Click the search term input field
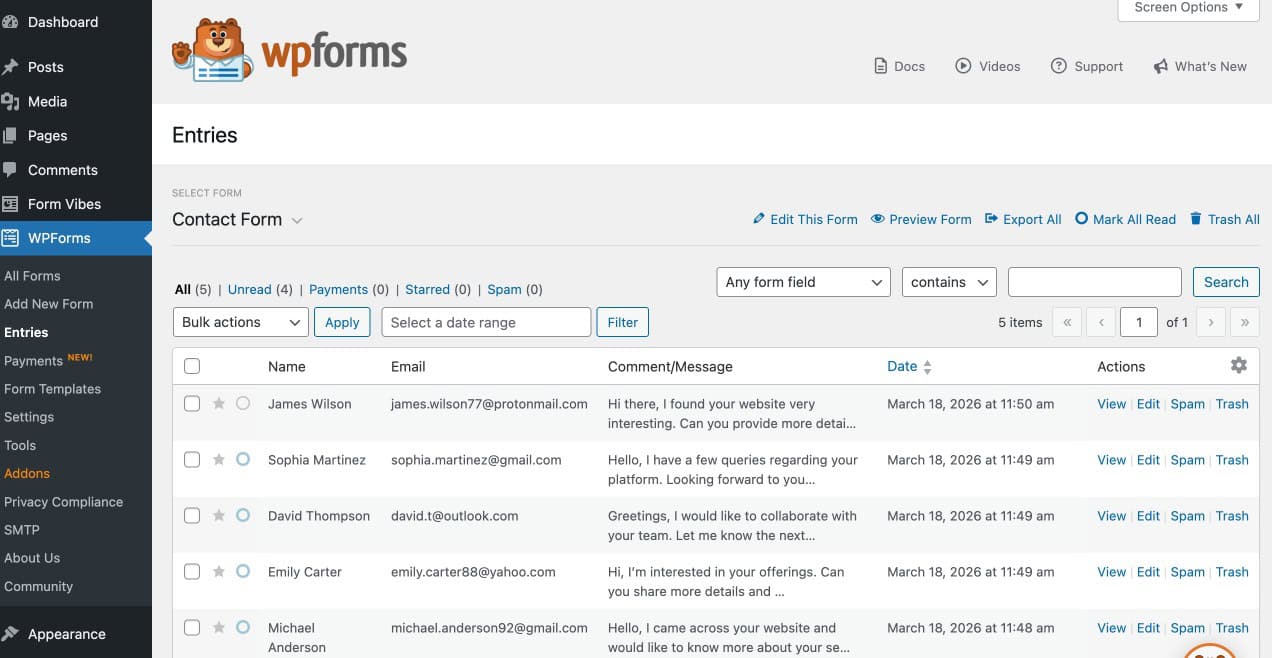 (1095, 282)
